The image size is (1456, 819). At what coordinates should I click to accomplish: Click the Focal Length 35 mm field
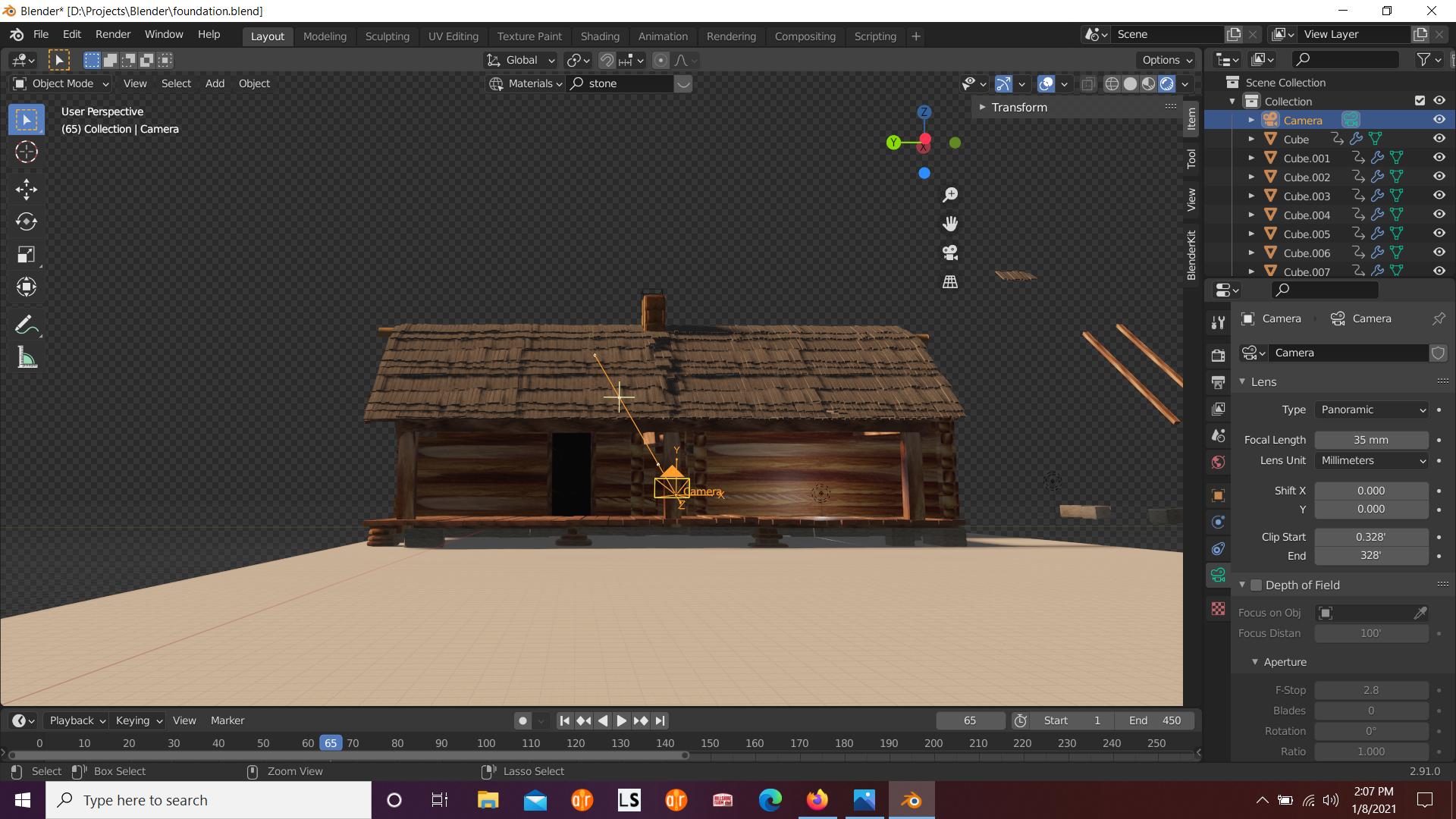1371,440
